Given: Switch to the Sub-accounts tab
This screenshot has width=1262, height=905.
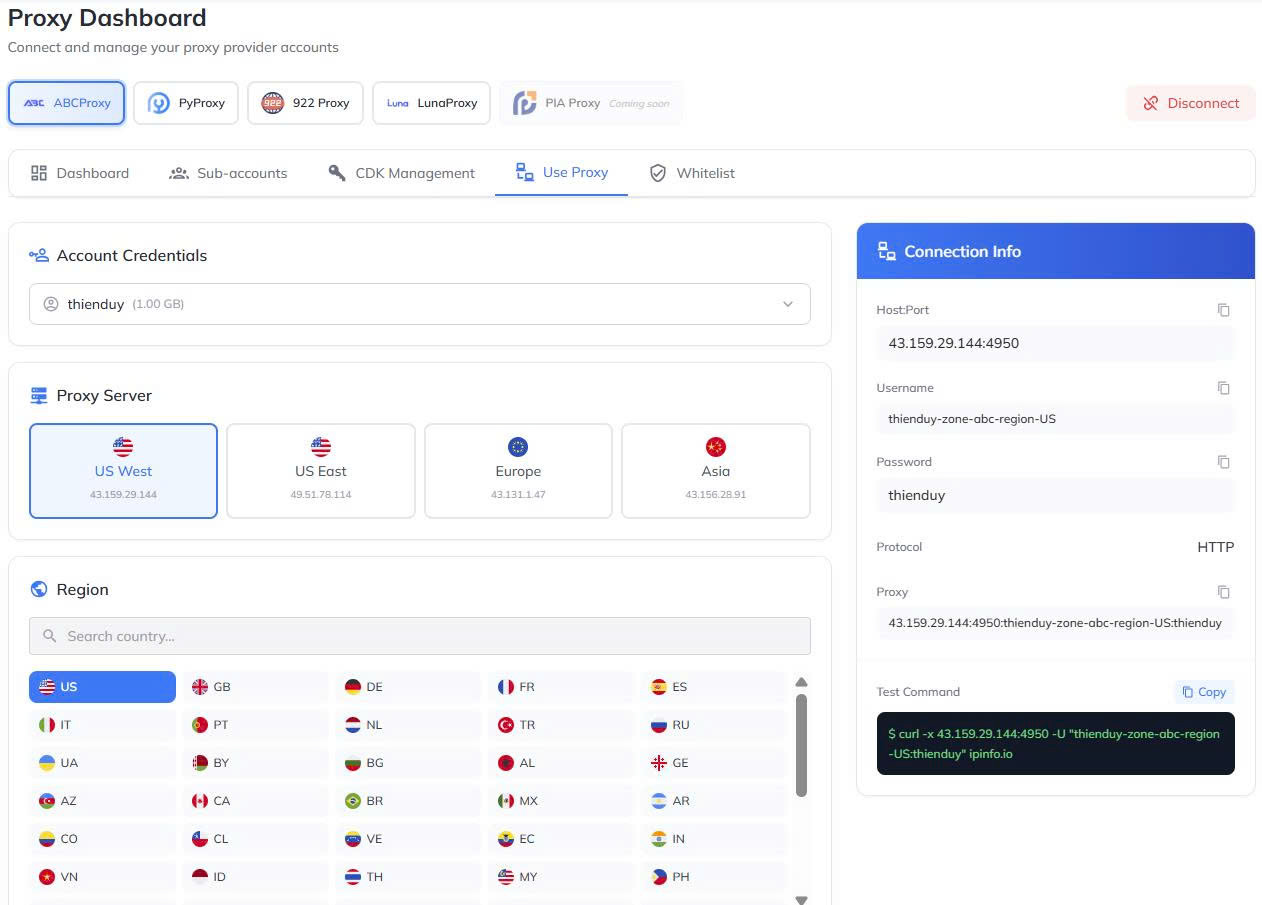Looking at the screenshot, I should click(x=228, y=173).
